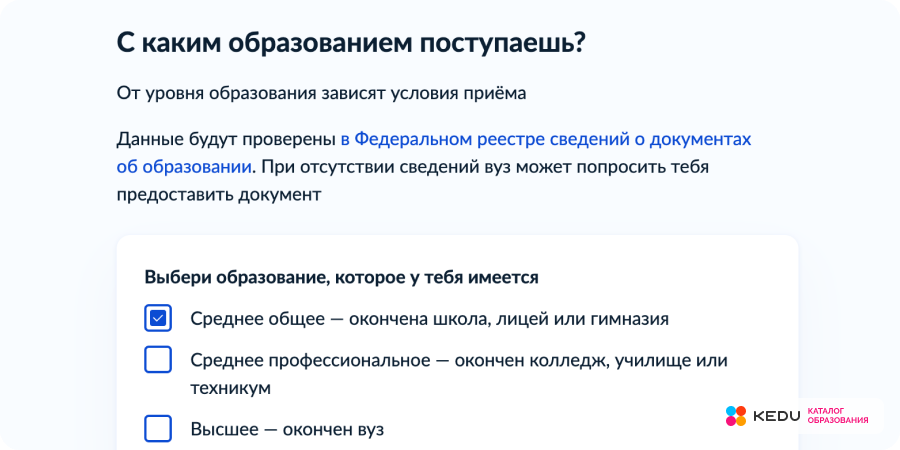Screen dimensions: 900x450
Task: Click 'Выбери образование, которое у тебя имеется' title
Action: coord(342,277)
